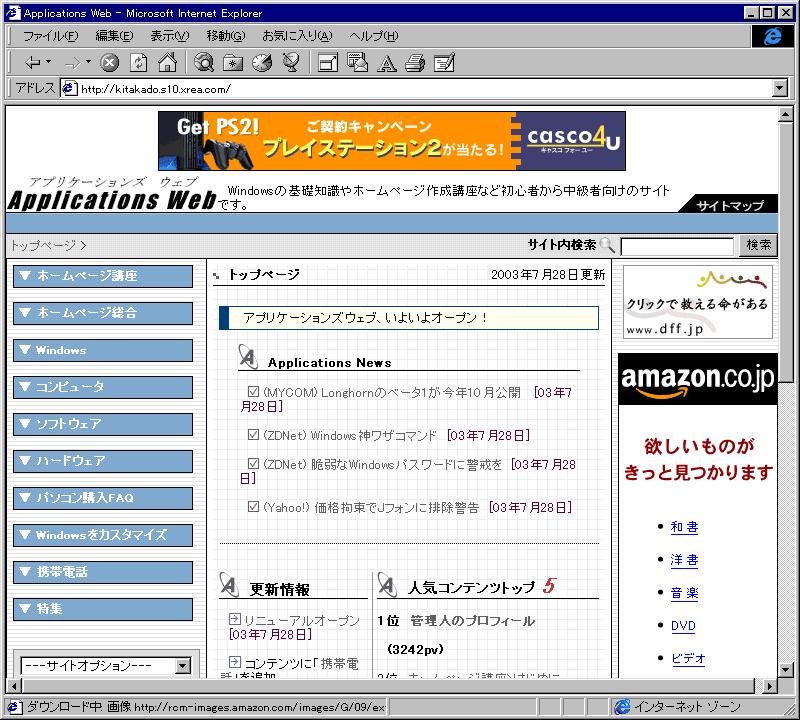The height and width of the screenshot is (720, 800).
Task: Expand the Windows sidebar menu
Action: 103,350
